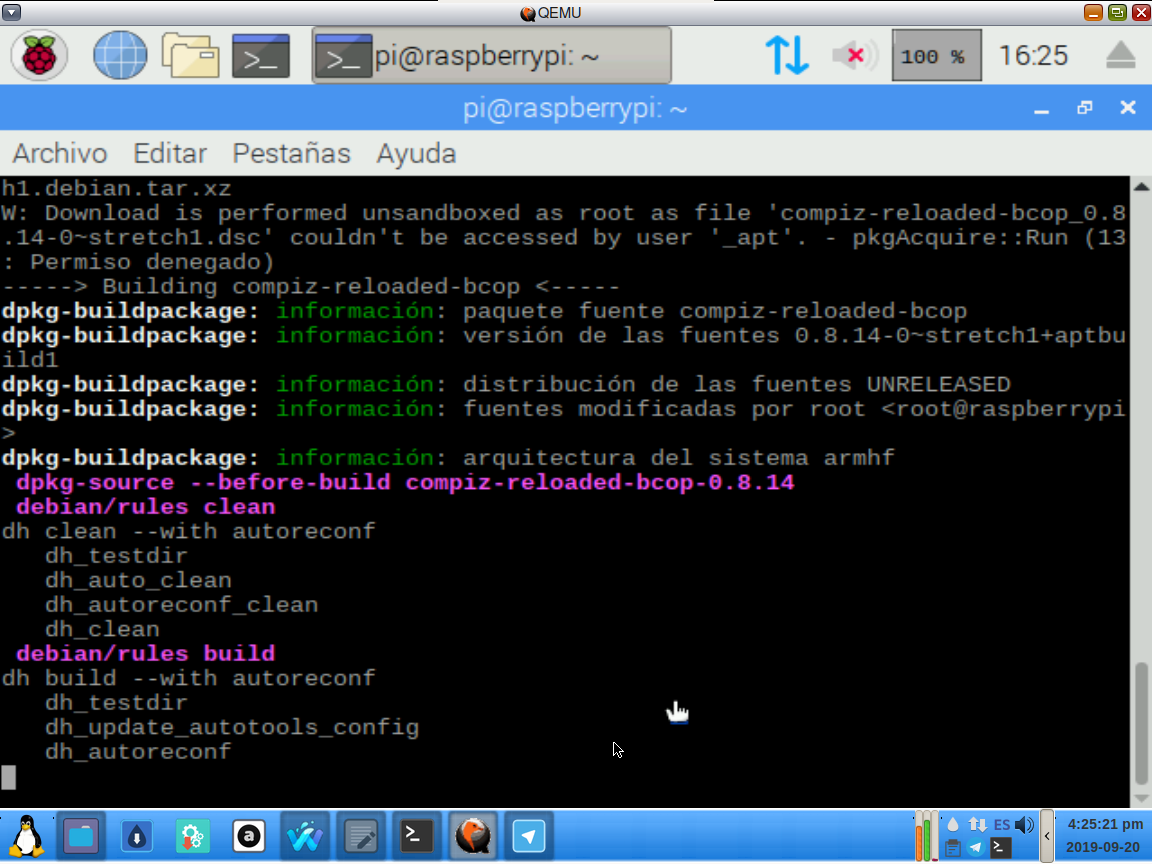Open the Editar menu
Image resolution: width=1152 pixels, height=864 pixels.
tap(170, 154)
